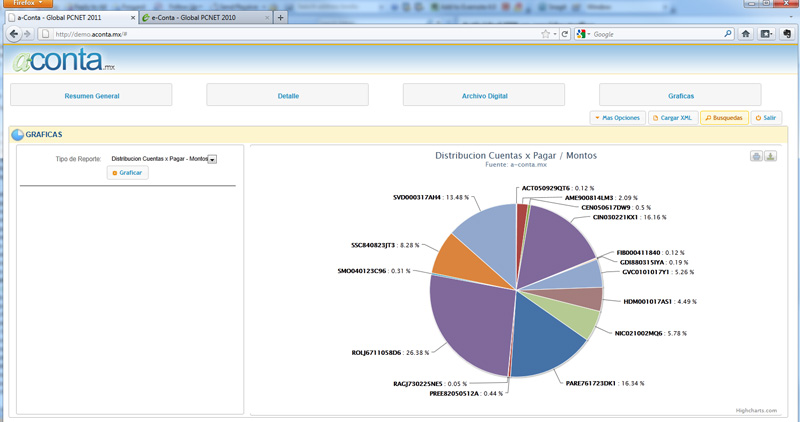Screen dimensions: 800x422
Task: Close the a-Conta Global PCNET 2011 tab
Action: click(133, 17)
